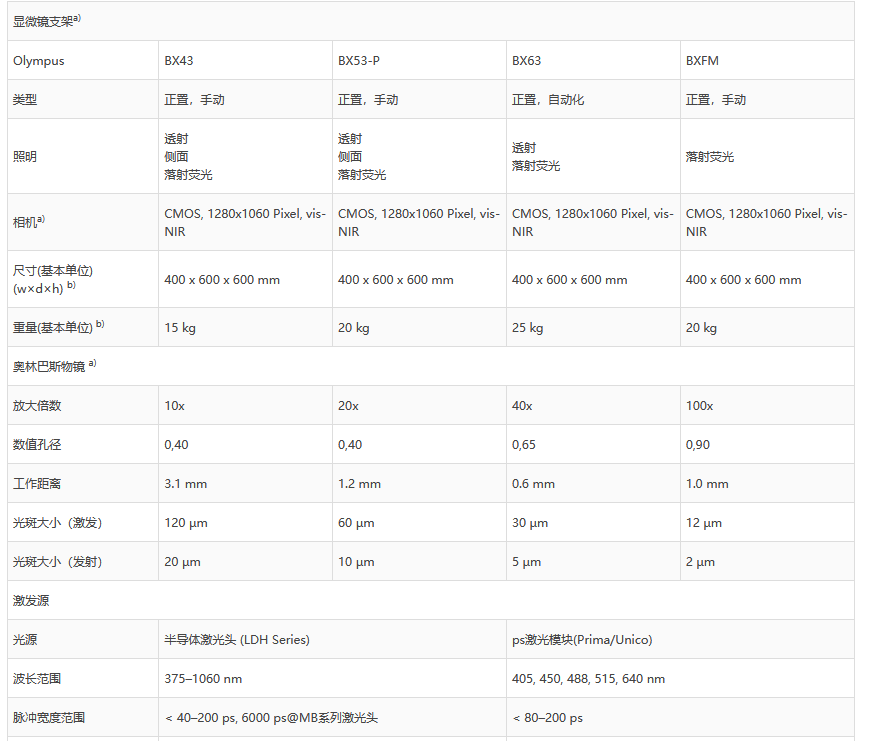Click the "25 kg" weight cell
Screen dimensions: 869x741
[x=528, y=328]
